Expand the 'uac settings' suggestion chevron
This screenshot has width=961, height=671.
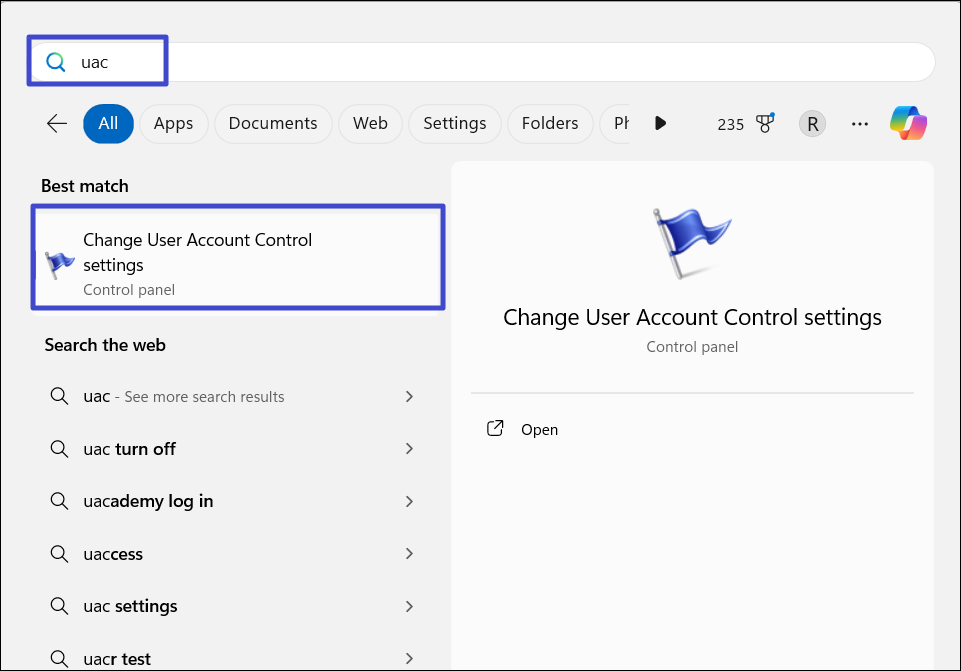point(408,606)
